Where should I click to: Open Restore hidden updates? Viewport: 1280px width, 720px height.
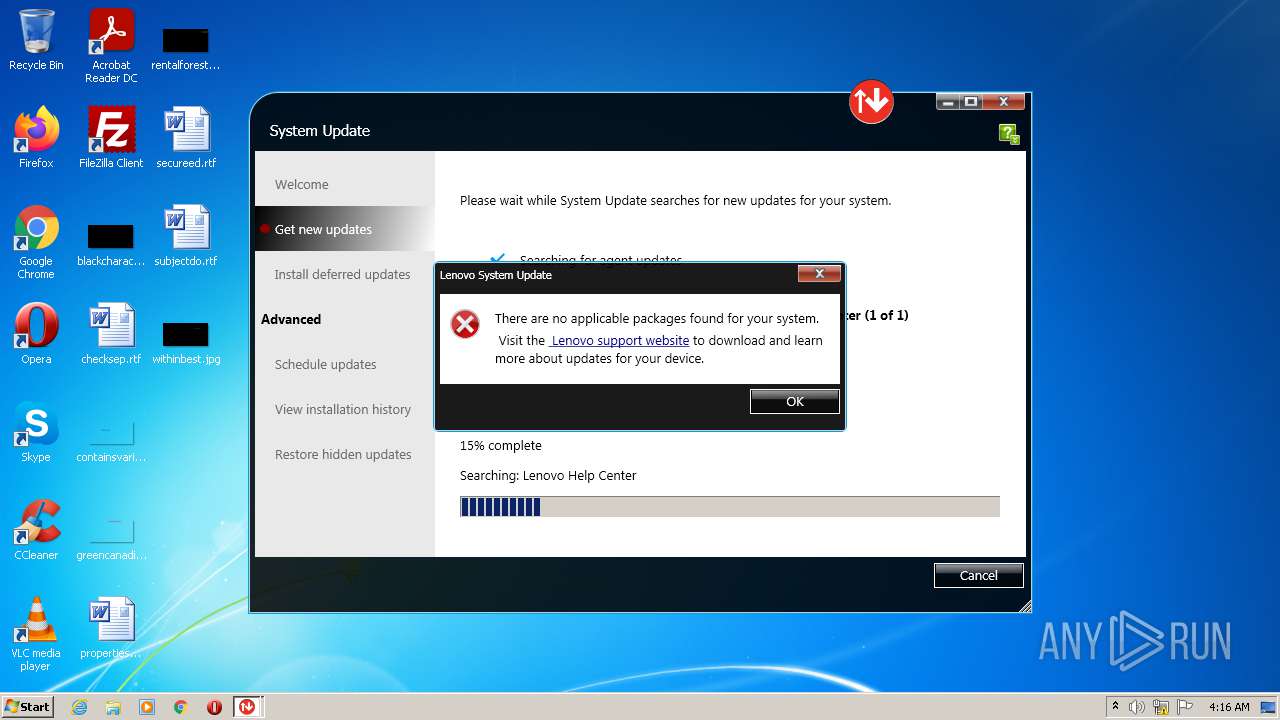point(343,454)
